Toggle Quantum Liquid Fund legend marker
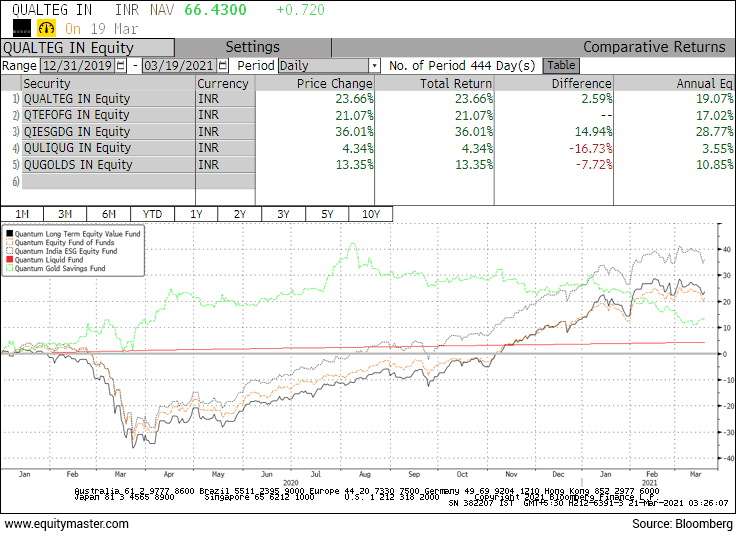 pos(10,259)
